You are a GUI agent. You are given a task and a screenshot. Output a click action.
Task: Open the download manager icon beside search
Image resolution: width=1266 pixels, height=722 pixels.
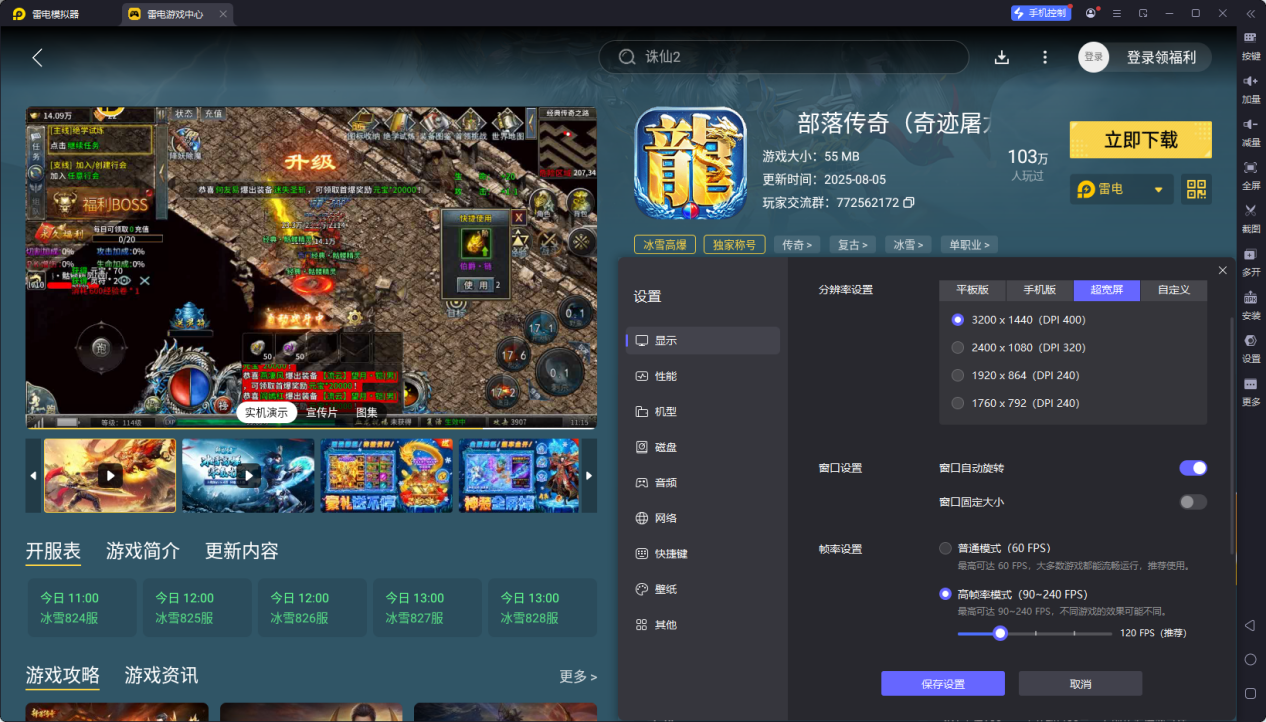[x=1002, y=57]
